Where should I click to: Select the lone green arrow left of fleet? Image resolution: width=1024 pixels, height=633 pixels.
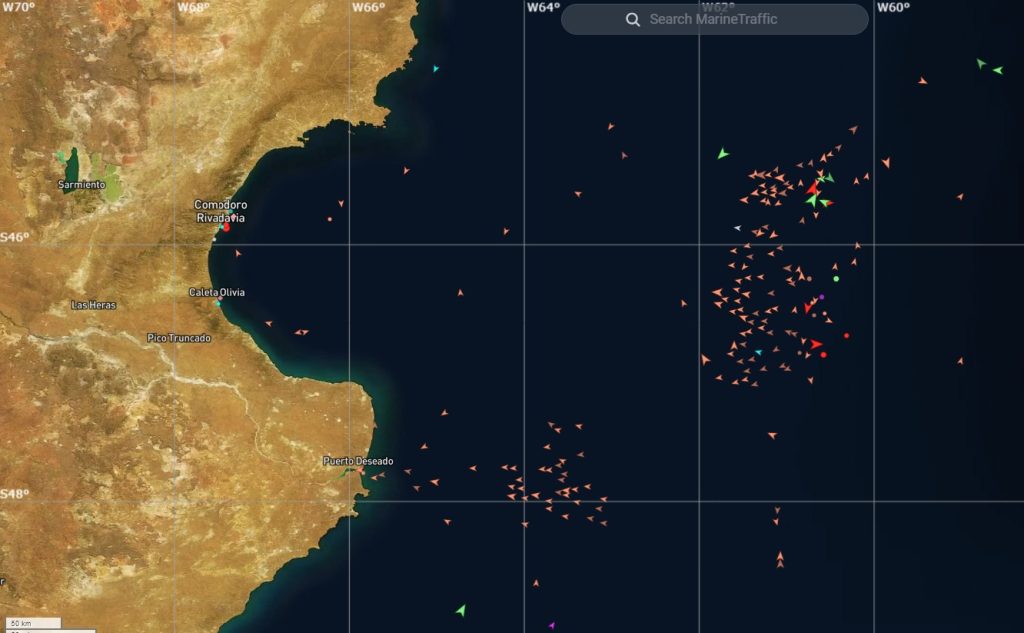tap(722, 154)
